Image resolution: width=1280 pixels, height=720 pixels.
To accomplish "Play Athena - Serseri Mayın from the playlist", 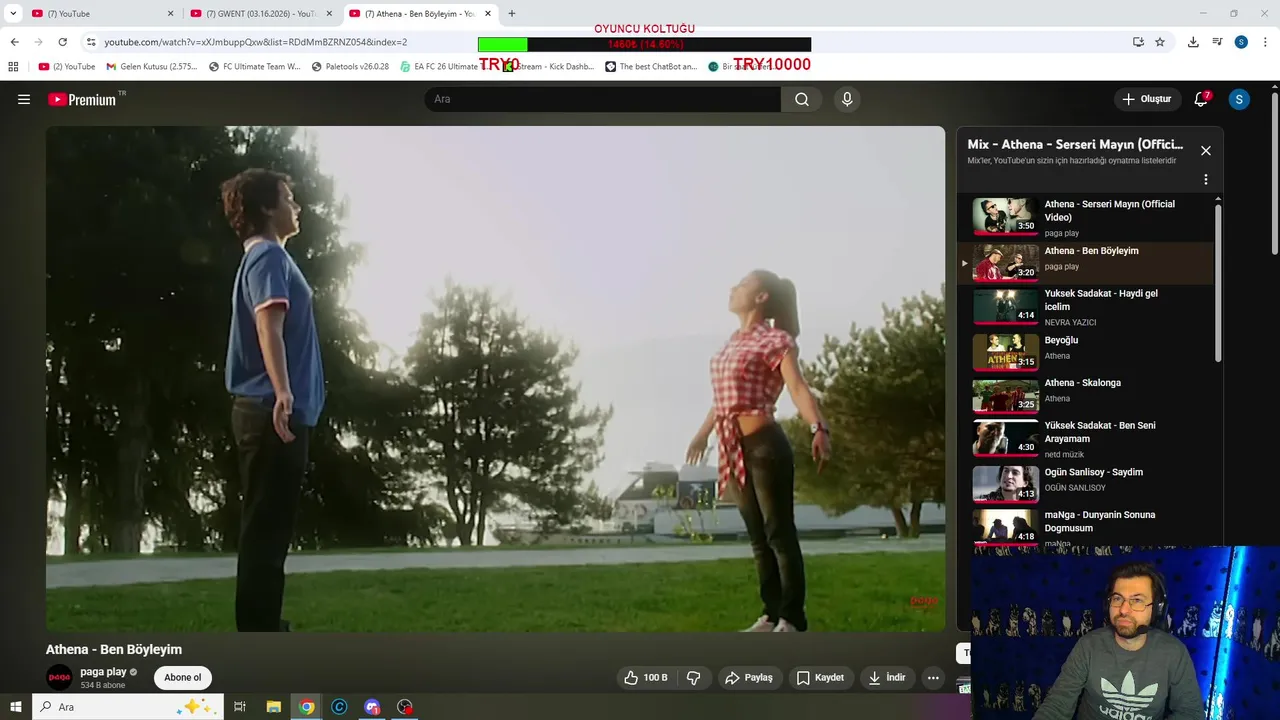I will pyautogui.click(x=1085, y=218).
